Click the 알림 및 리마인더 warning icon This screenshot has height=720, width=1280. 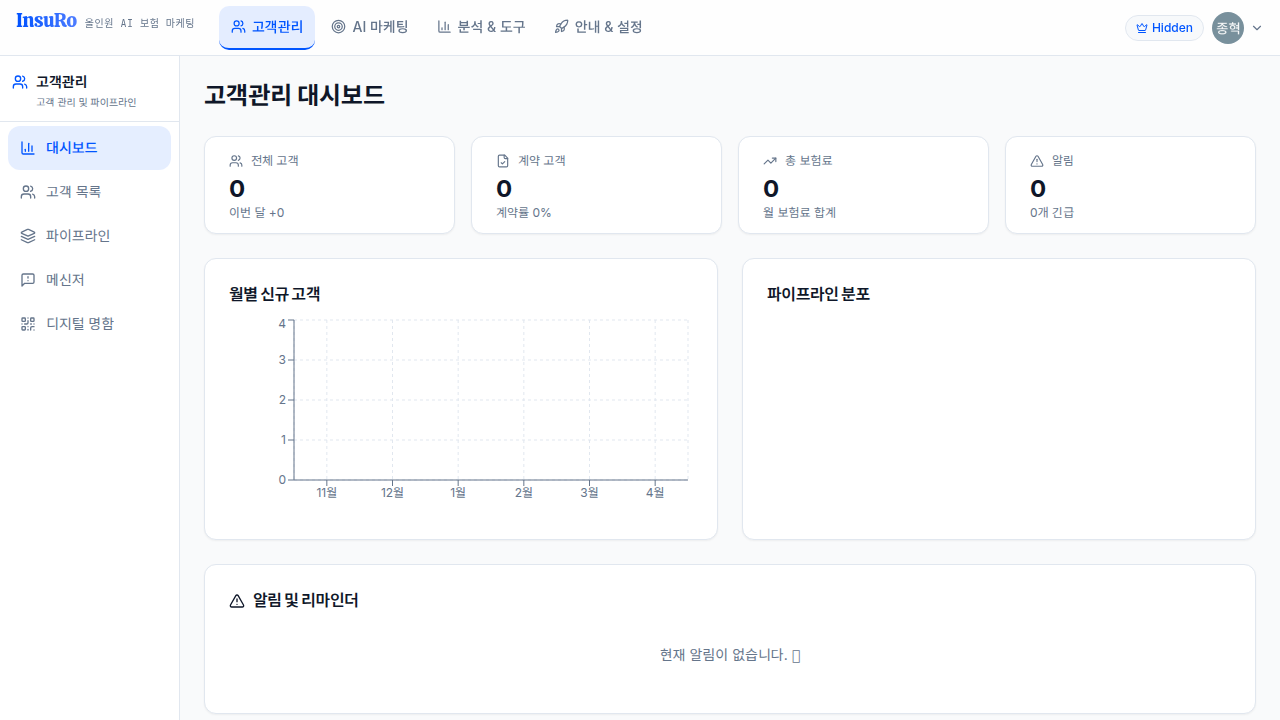pos(237,601)
